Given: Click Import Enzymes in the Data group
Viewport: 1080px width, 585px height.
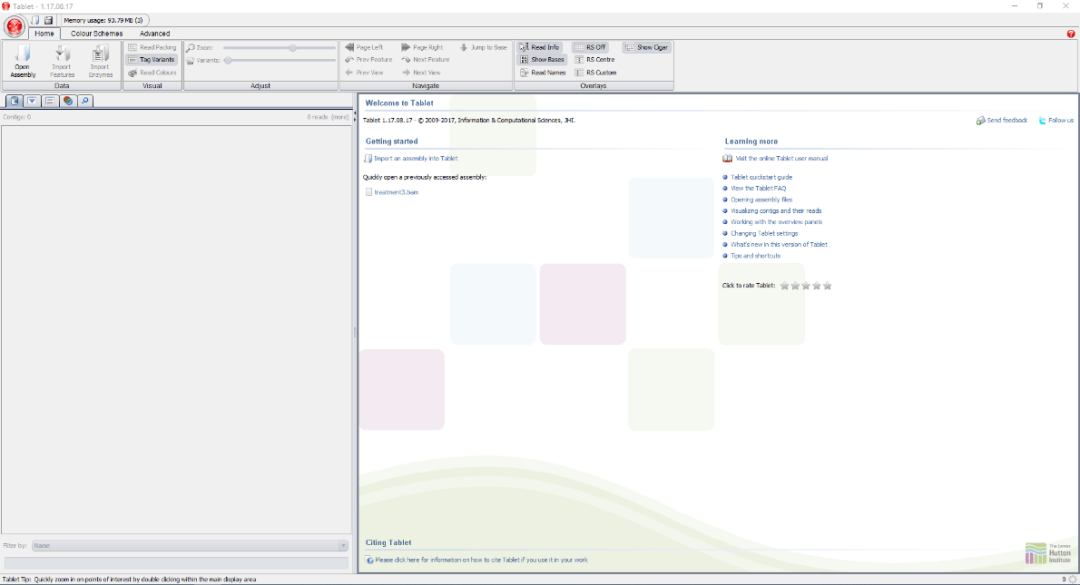Looking at the screenshot, I should coord(100,61).
